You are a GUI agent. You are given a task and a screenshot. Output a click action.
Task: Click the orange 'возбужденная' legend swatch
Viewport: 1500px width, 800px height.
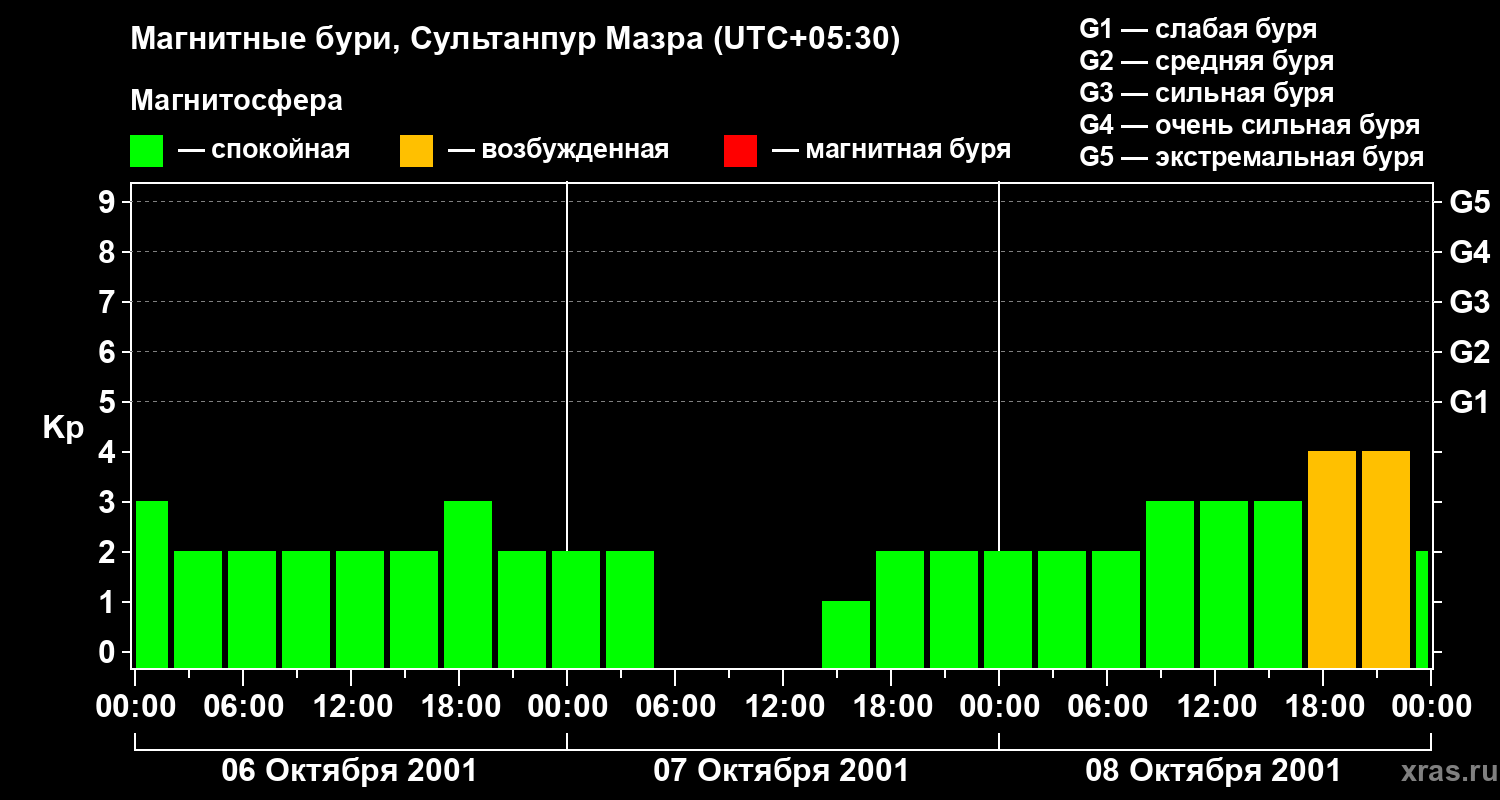[x=416, y=151]
